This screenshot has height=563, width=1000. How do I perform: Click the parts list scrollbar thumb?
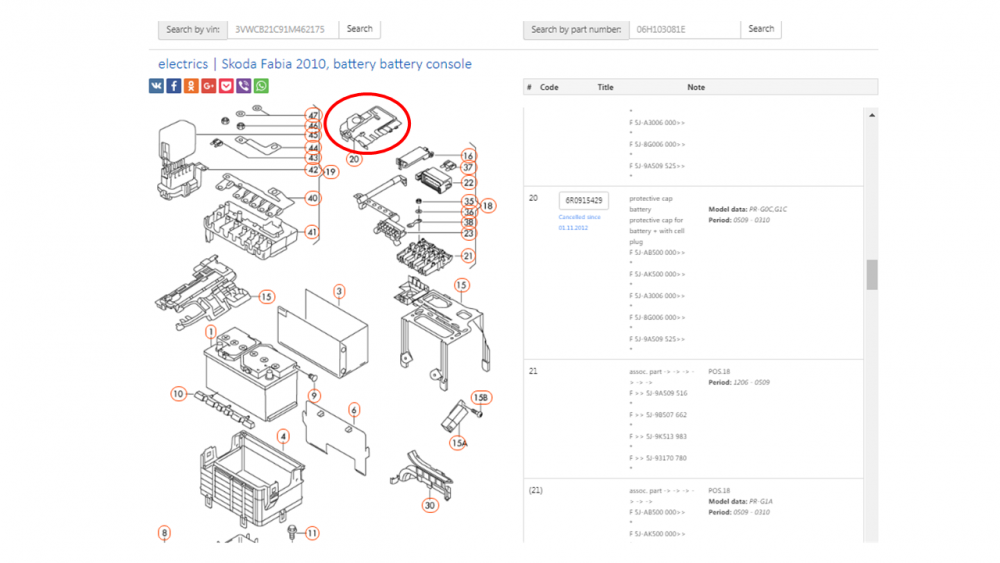872,275
